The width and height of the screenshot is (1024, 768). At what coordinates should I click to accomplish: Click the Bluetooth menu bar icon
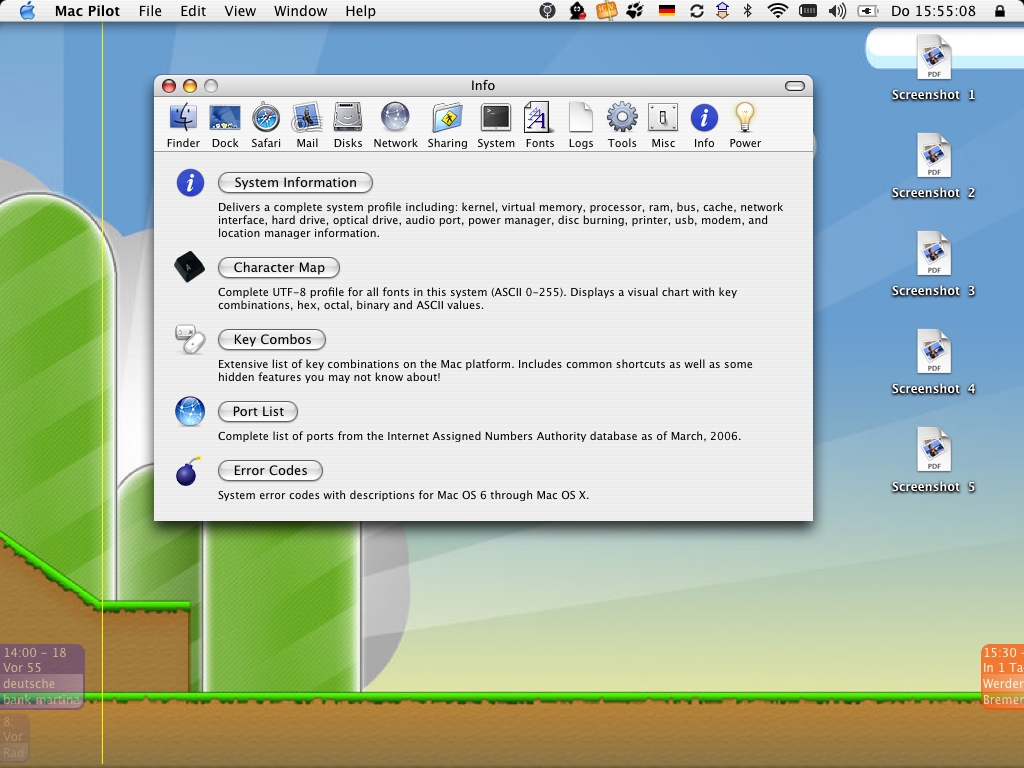click(x=748, y=11)
